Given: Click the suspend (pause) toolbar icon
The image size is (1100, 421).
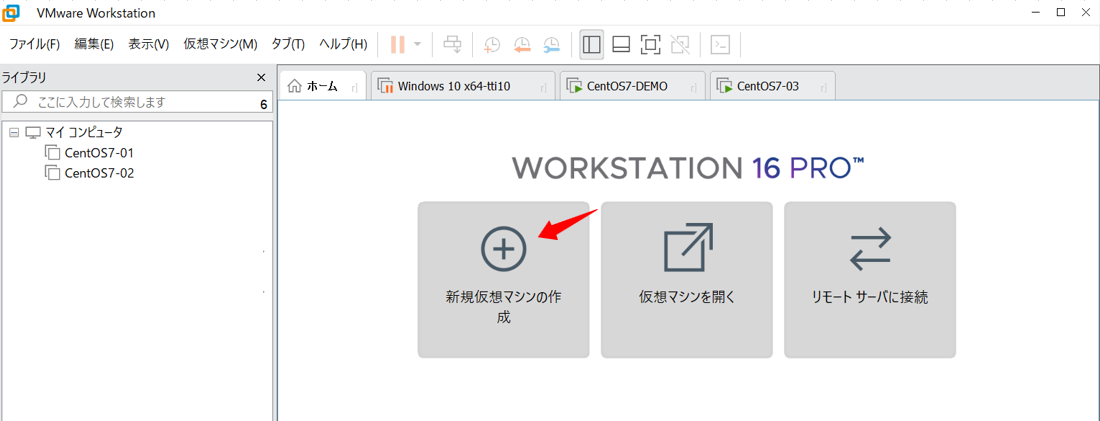Looking at the screenshot, I should 398,44.
